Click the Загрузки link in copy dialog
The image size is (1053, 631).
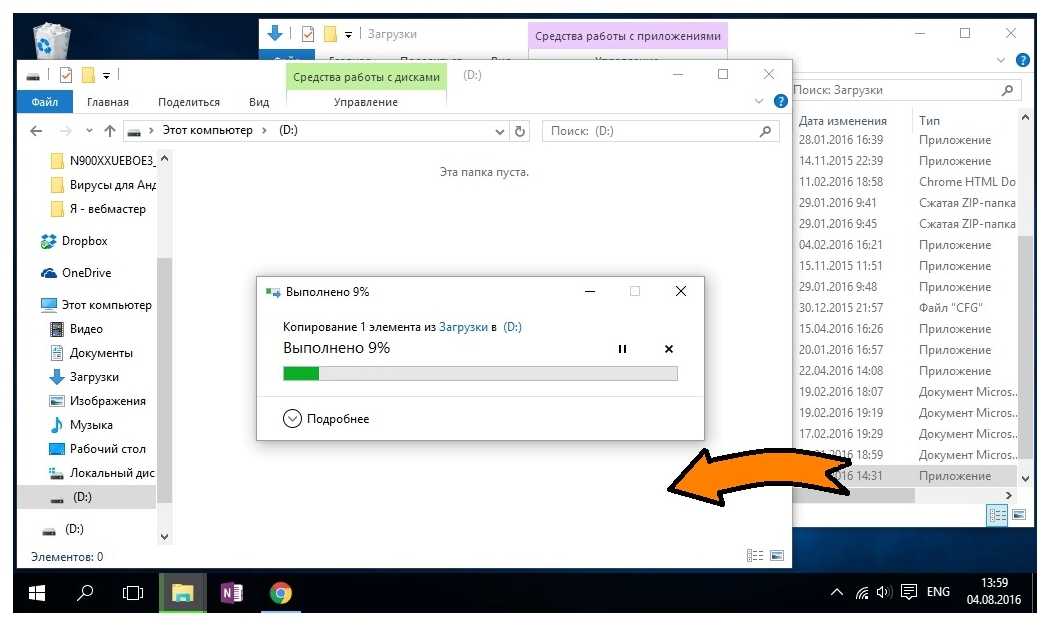463,327
